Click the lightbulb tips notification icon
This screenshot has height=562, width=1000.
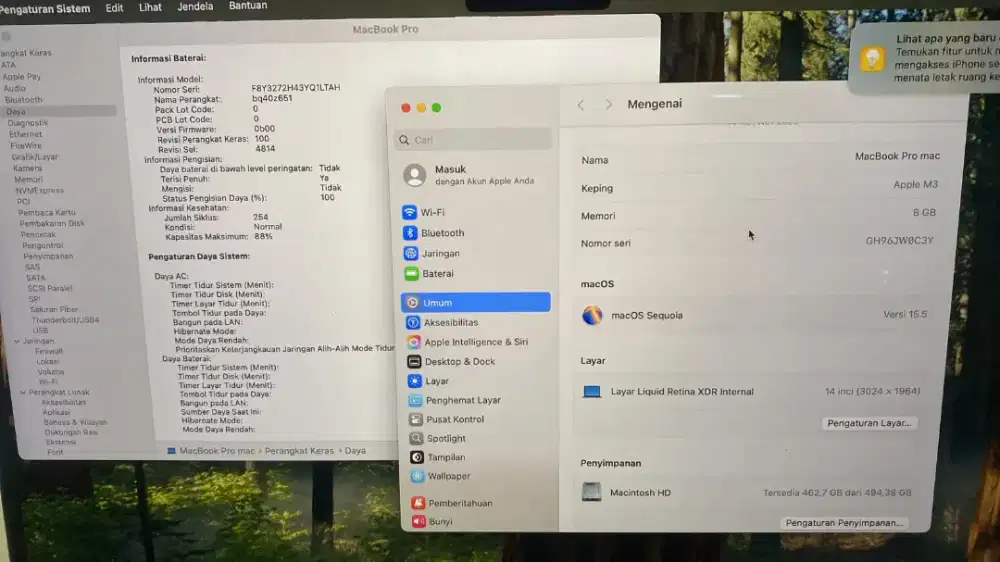pyautogui.click(x=872, y=59)
